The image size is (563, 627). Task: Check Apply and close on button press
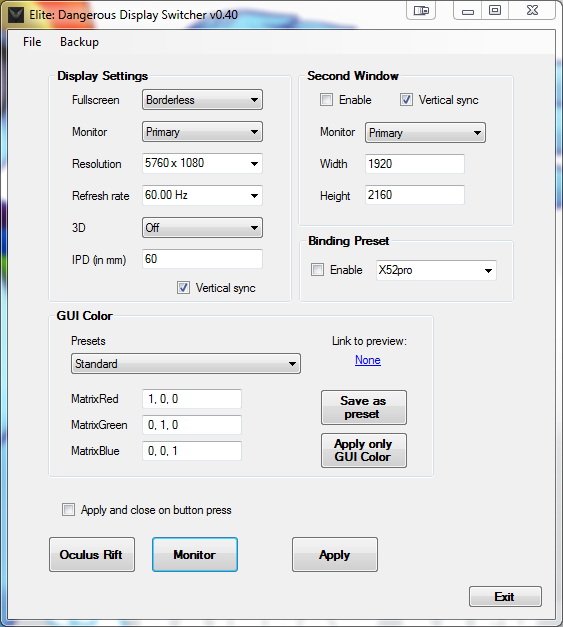[68, 509]
